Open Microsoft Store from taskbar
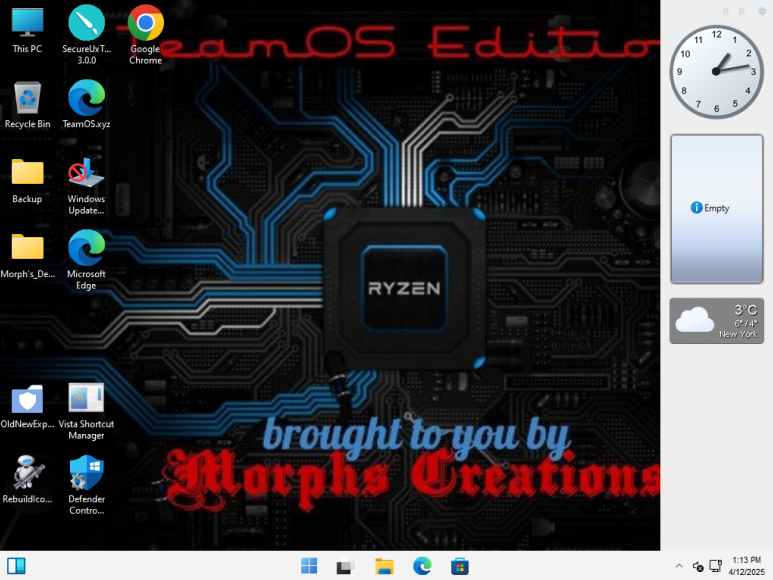 tap(459, 566)
